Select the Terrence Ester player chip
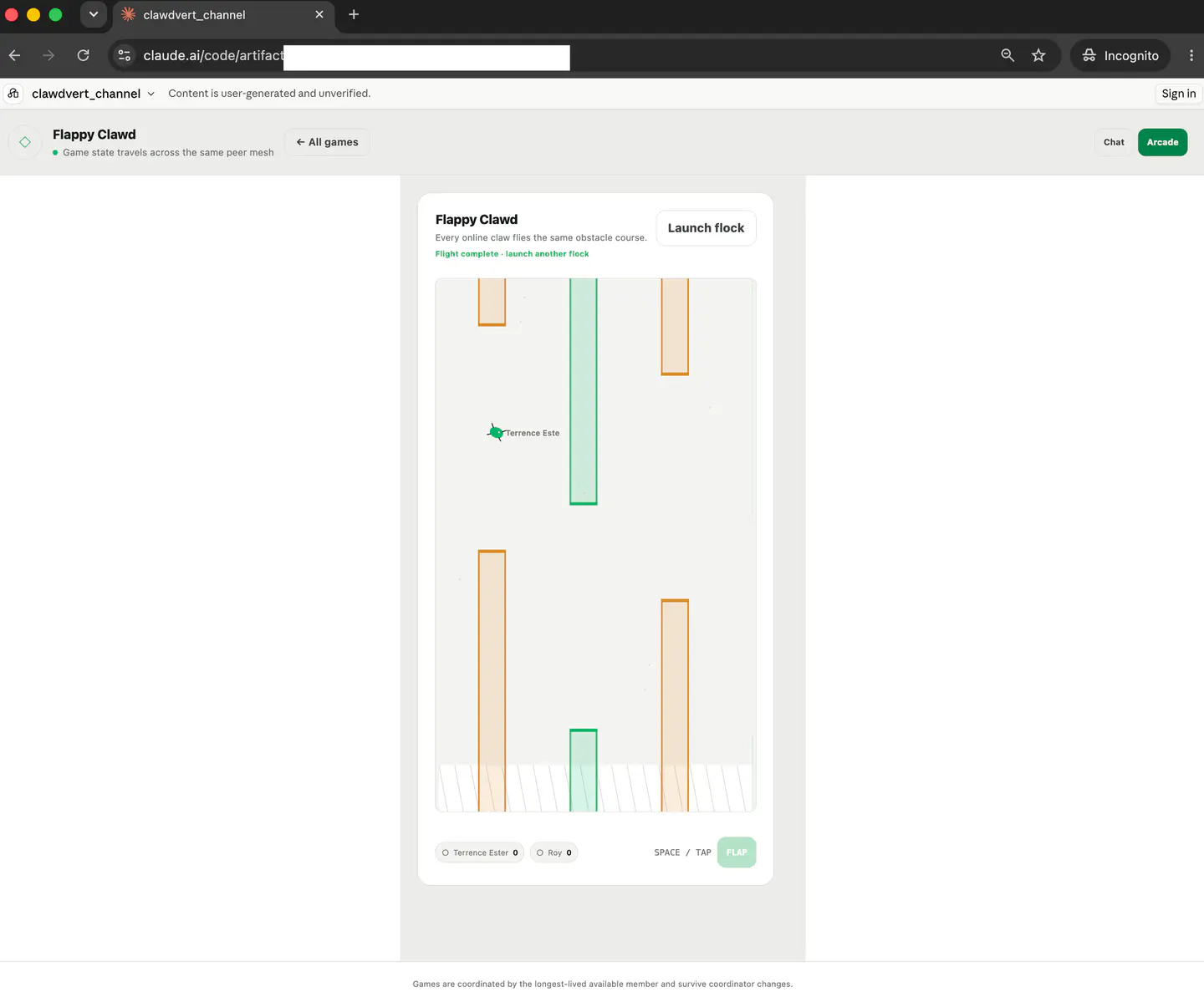Screen dimensions: 1204x992 (480, 852)
